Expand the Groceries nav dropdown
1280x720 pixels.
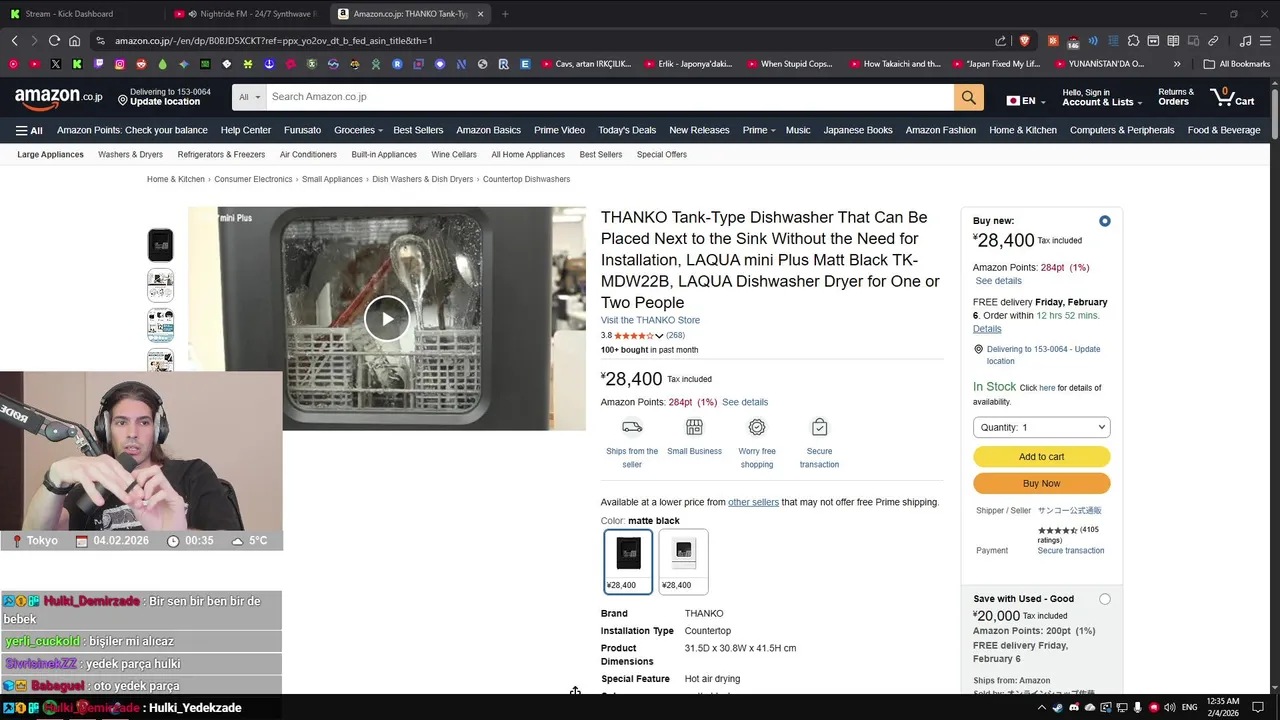[358, 130]
